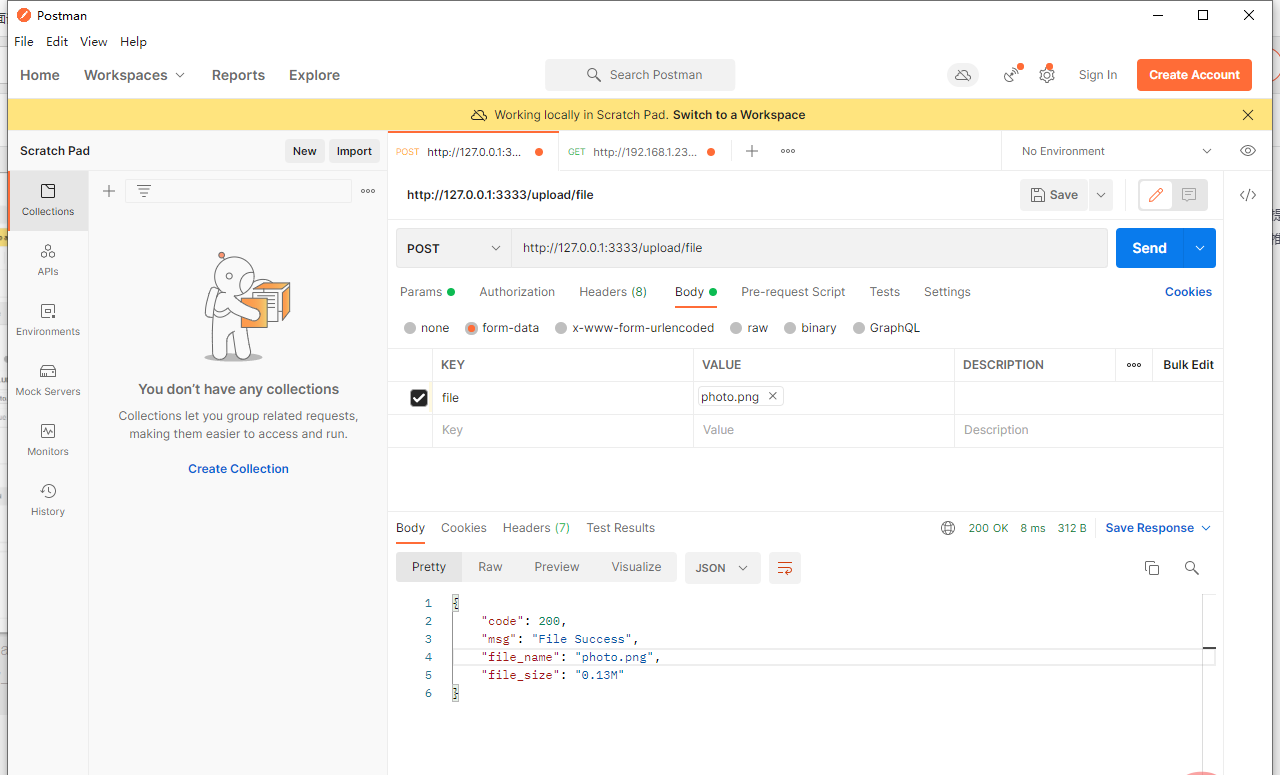The image size is (1280, 775).
Task: Switch to the Headers (8) request tab
Action: 613,292
